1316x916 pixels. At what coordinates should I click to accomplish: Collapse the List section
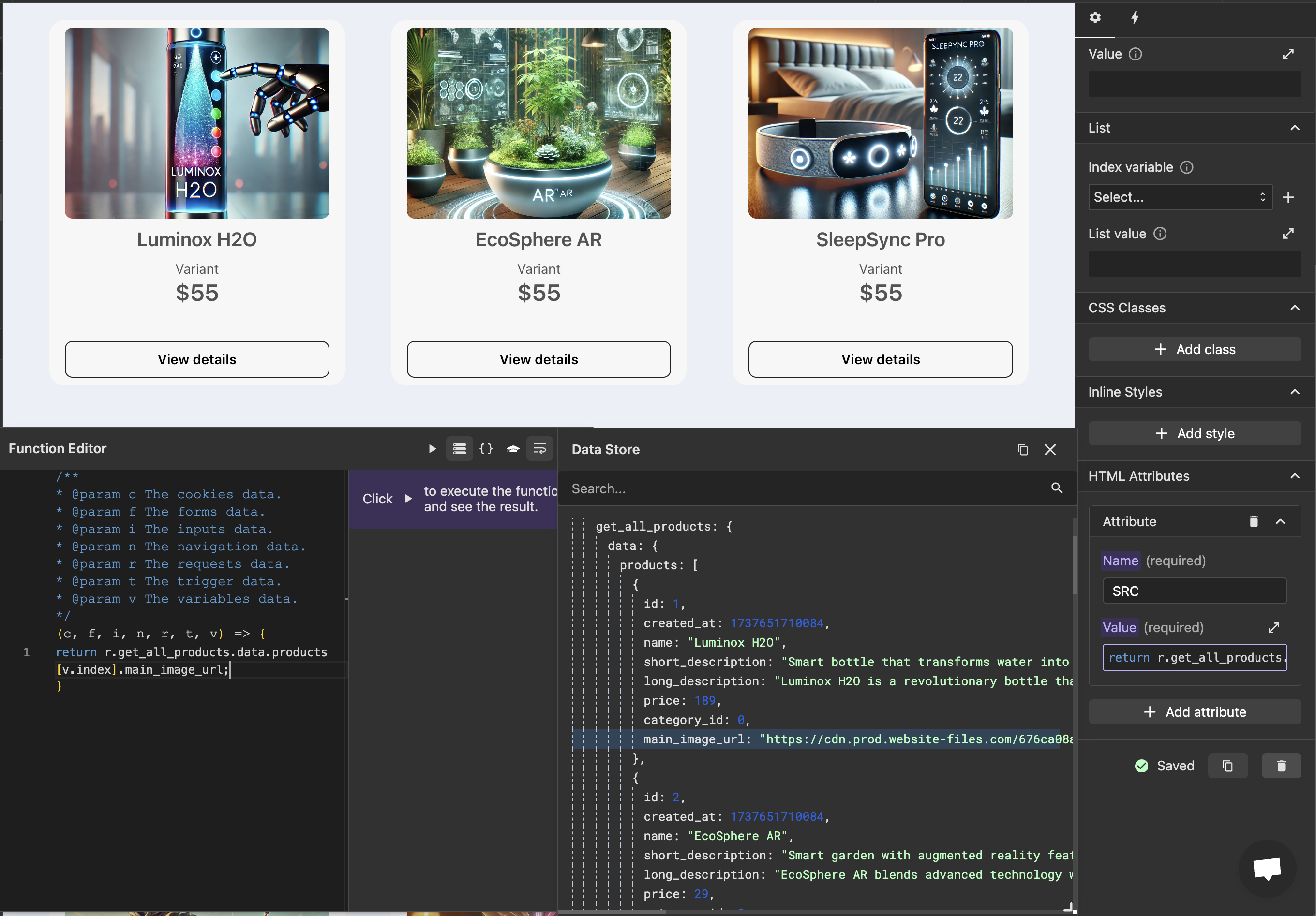pyautogui.click(x=1295, y=128)
